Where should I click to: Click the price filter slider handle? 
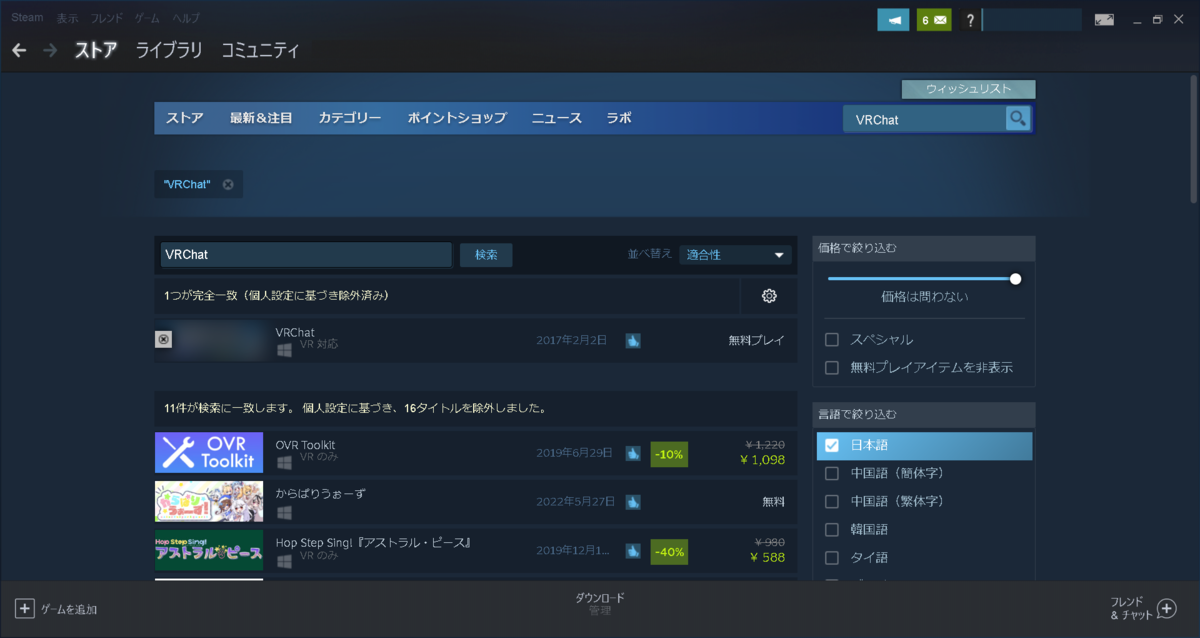1016,279
